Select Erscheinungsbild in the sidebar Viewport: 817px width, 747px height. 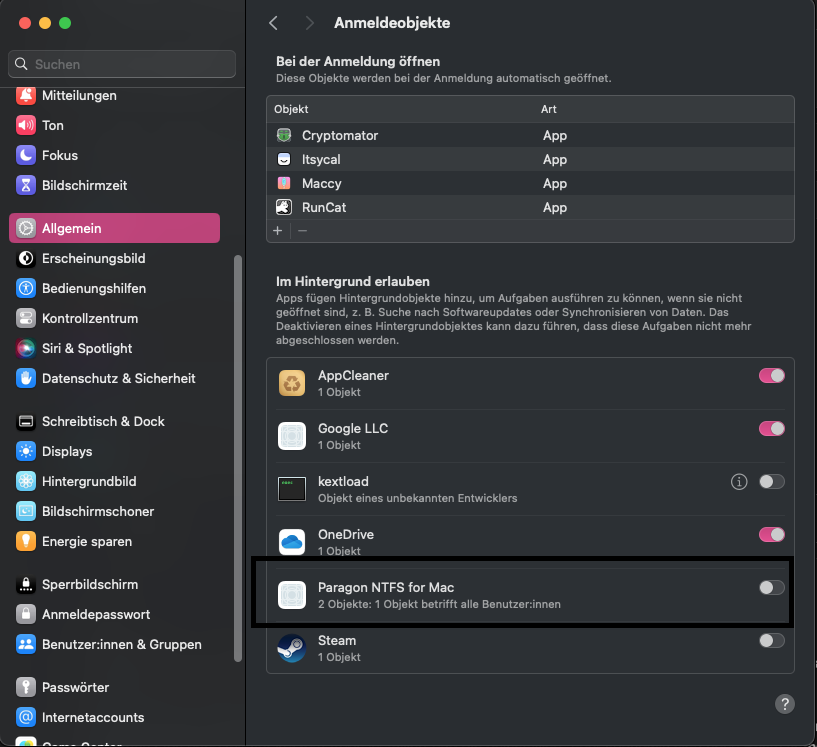(93, 258)
